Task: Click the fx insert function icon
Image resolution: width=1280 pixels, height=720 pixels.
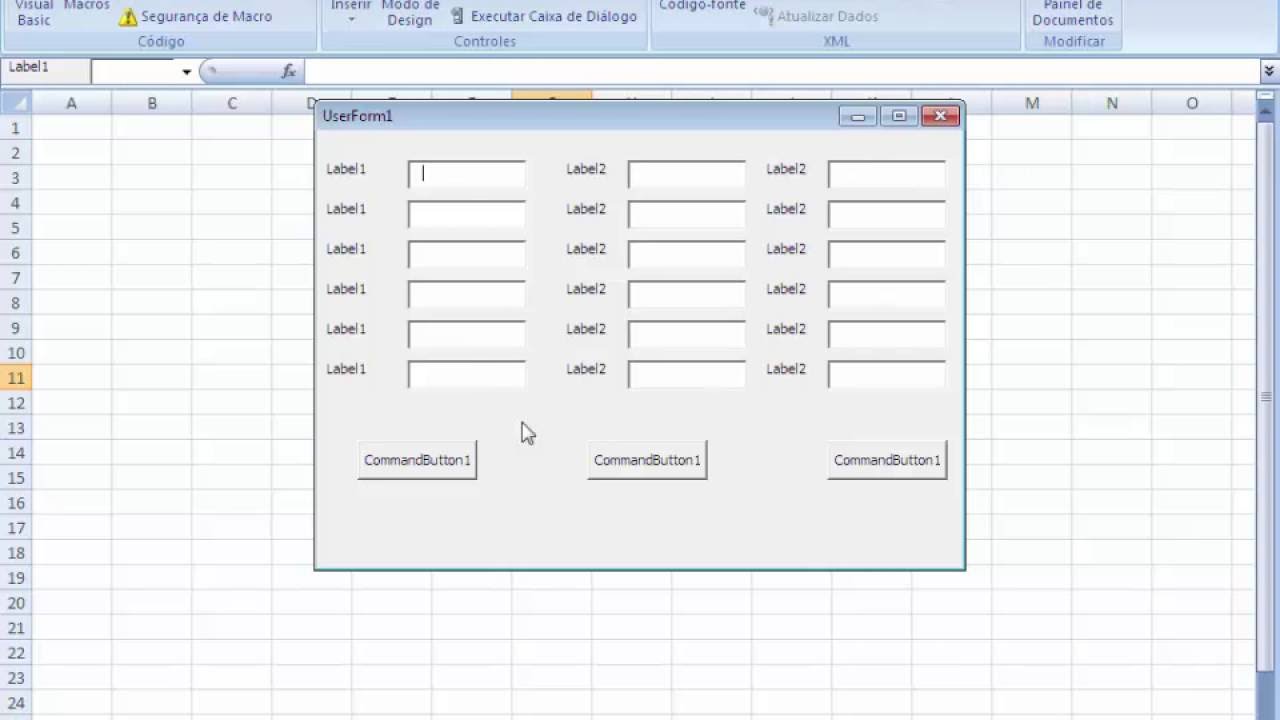Action: [288, 71]
